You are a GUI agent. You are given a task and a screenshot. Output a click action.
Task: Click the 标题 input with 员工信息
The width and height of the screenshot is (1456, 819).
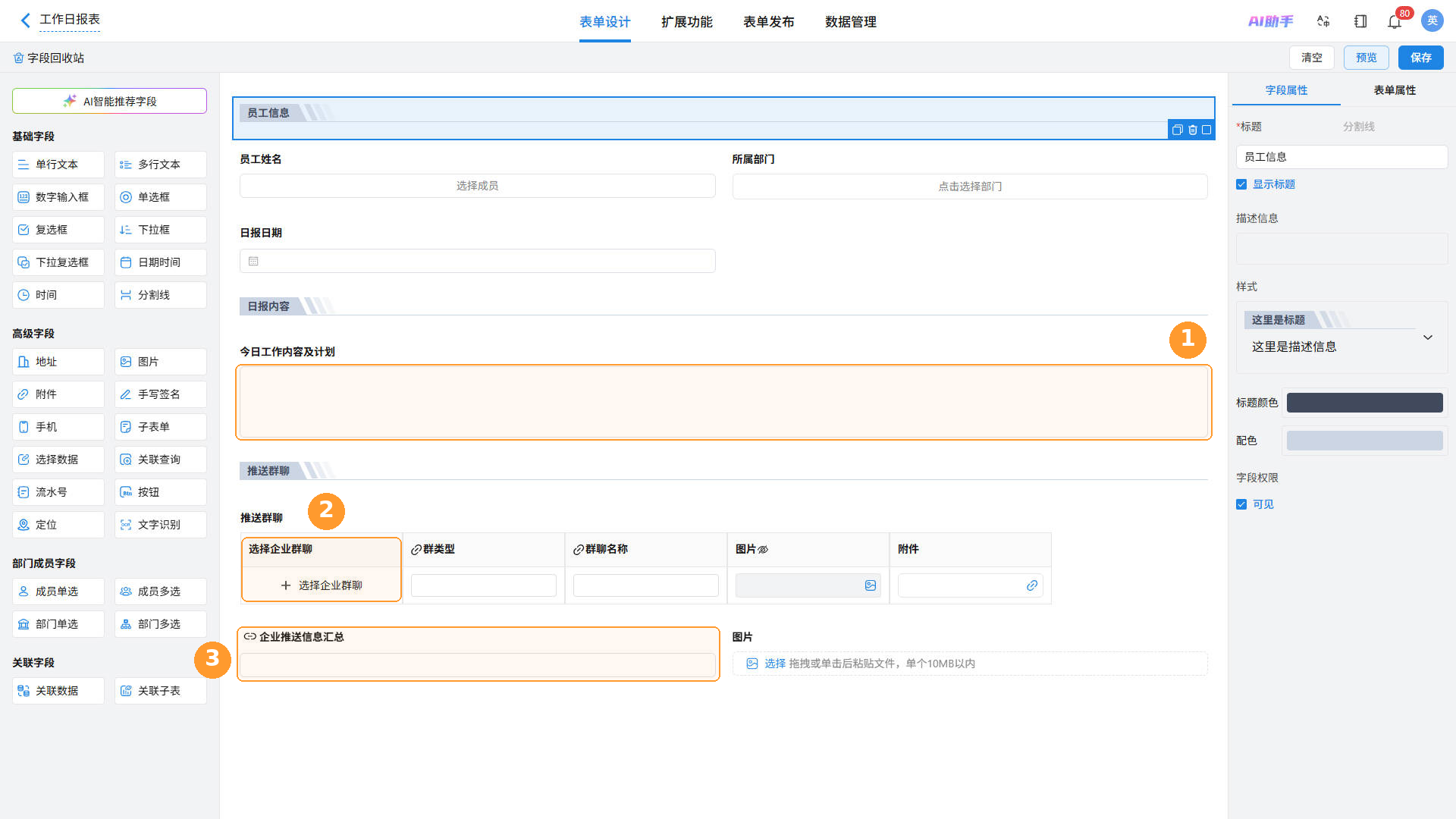click(1341, 157)
